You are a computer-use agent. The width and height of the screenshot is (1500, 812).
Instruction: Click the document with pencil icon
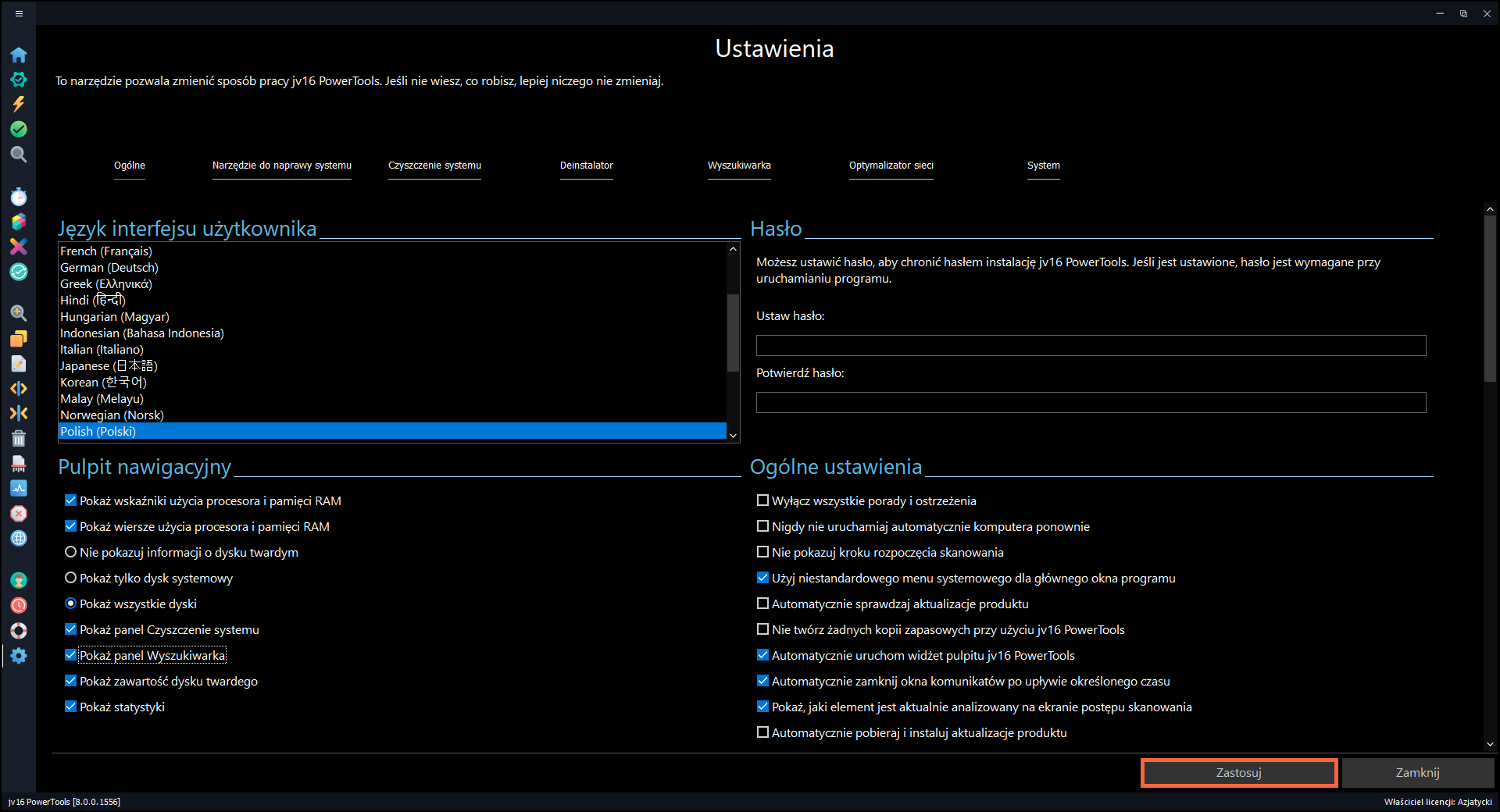(x=19, y=363)
